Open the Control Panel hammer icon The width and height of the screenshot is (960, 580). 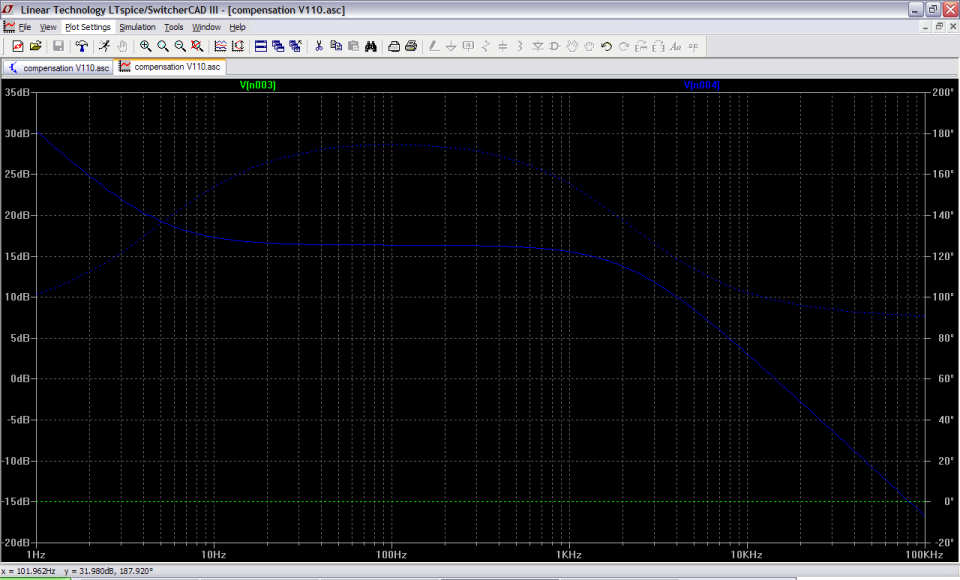pos(81,46)
